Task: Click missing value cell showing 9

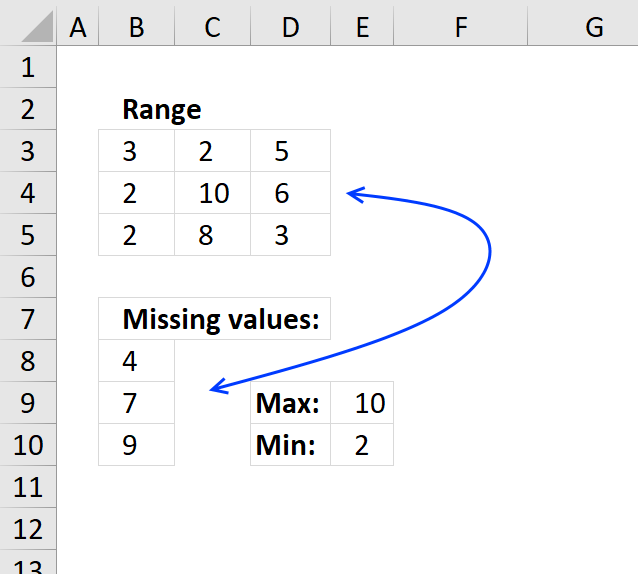Action: pos(136,445)
